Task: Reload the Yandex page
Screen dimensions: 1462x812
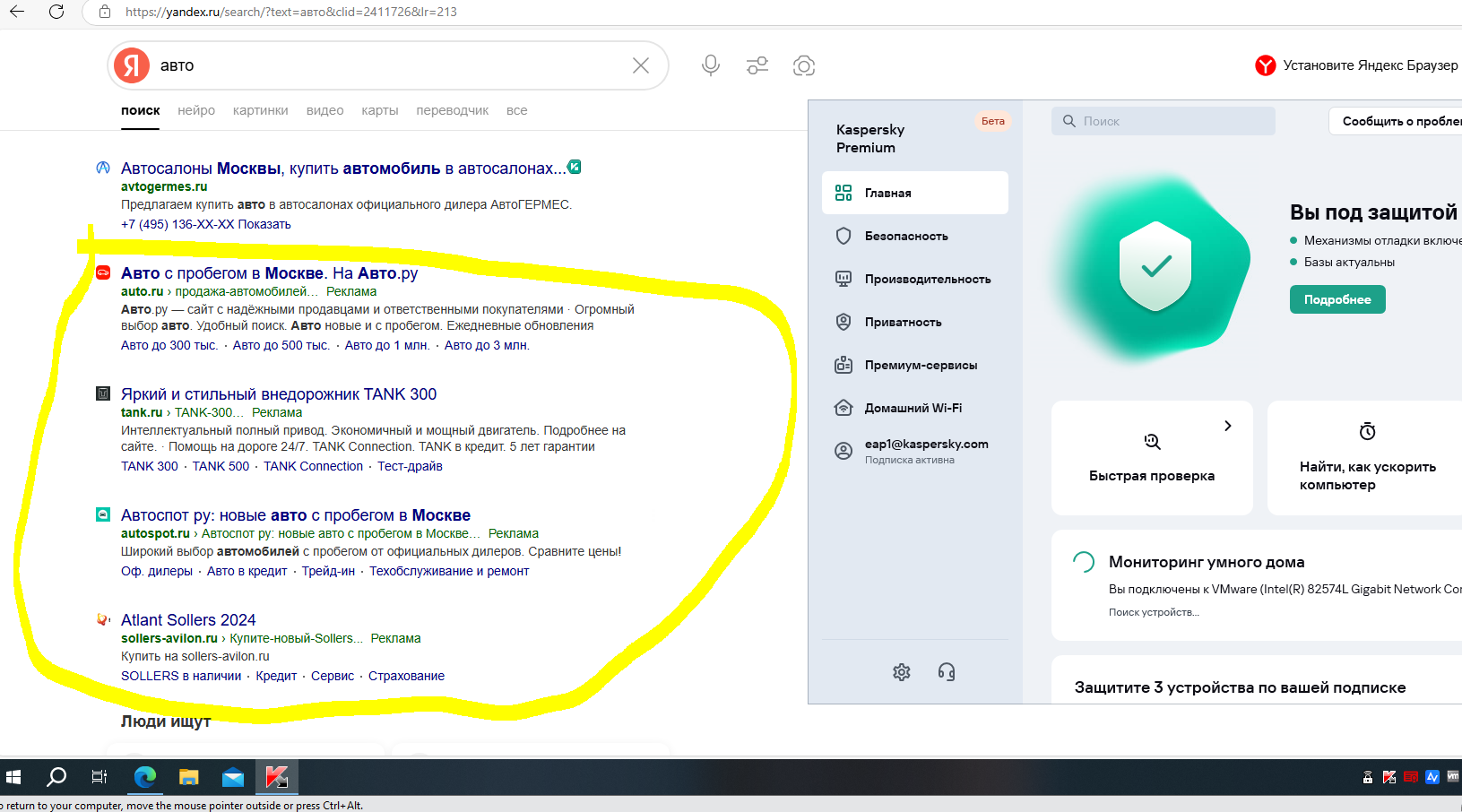Action: tap(56, 12)
